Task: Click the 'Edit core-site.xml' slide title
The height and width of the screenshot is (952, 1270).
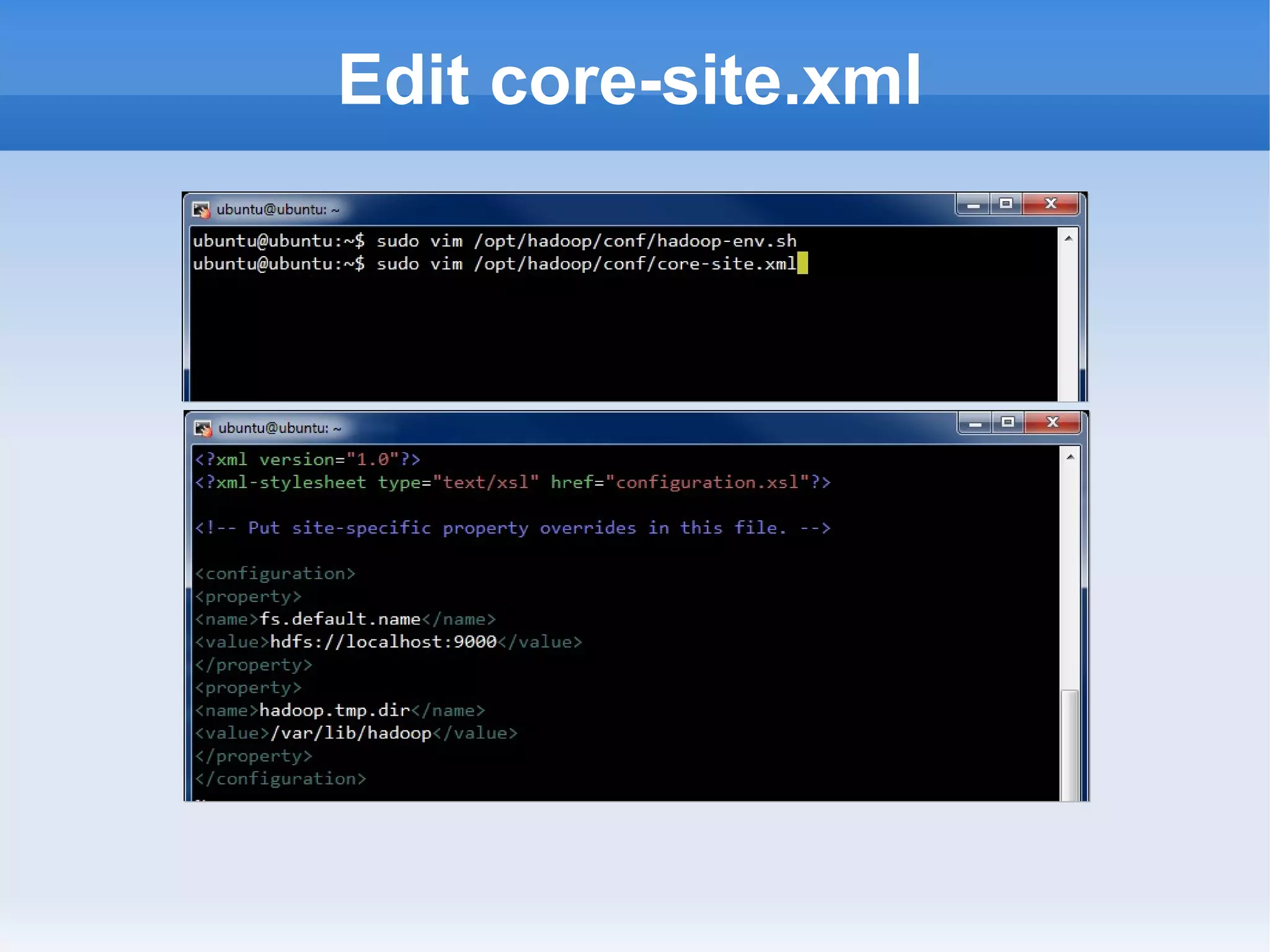Action: [629, 80]
